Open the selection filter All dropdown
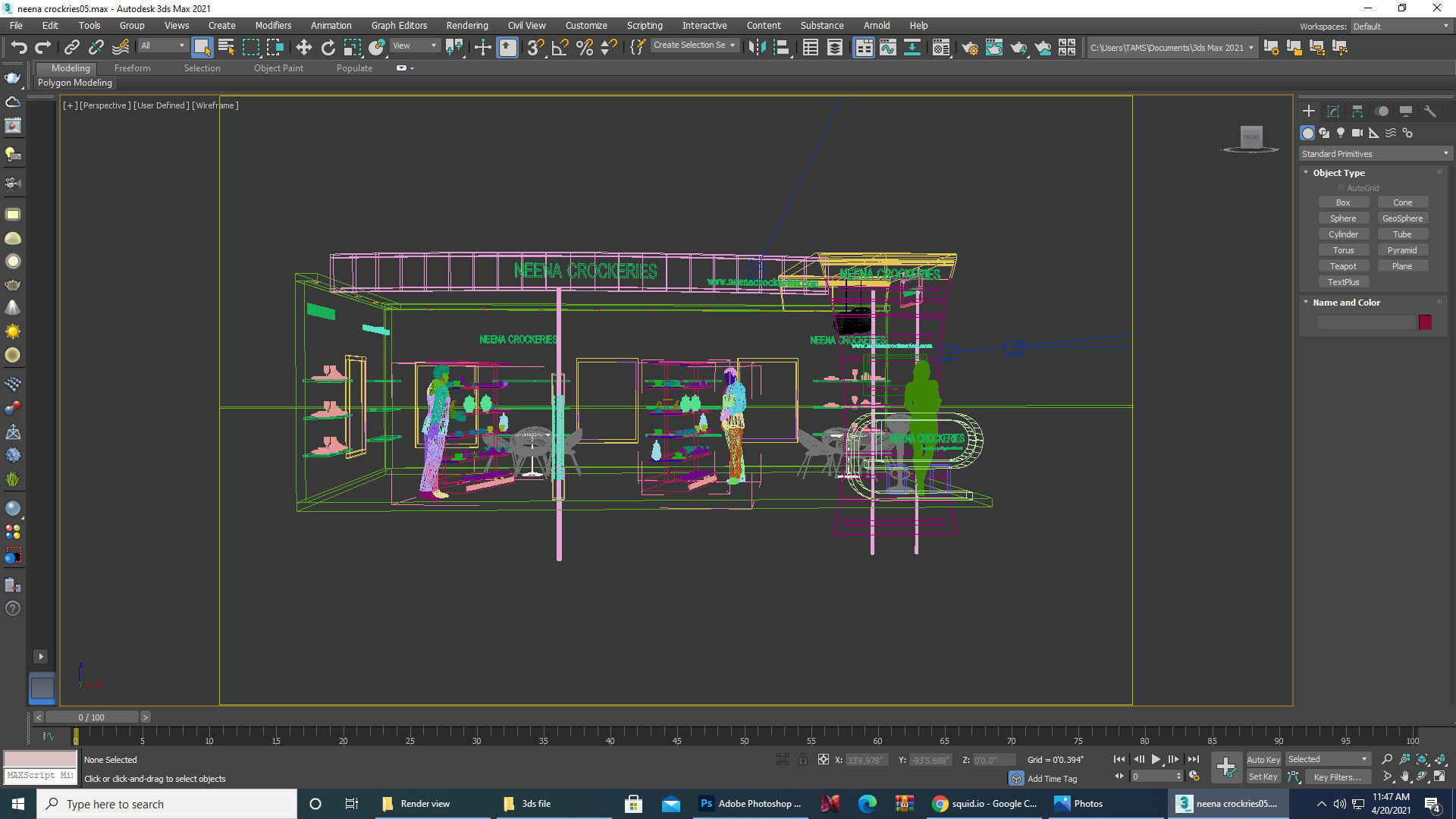Image resolution: width=1456 pixels, height=819 pixels. coord(163,45)
